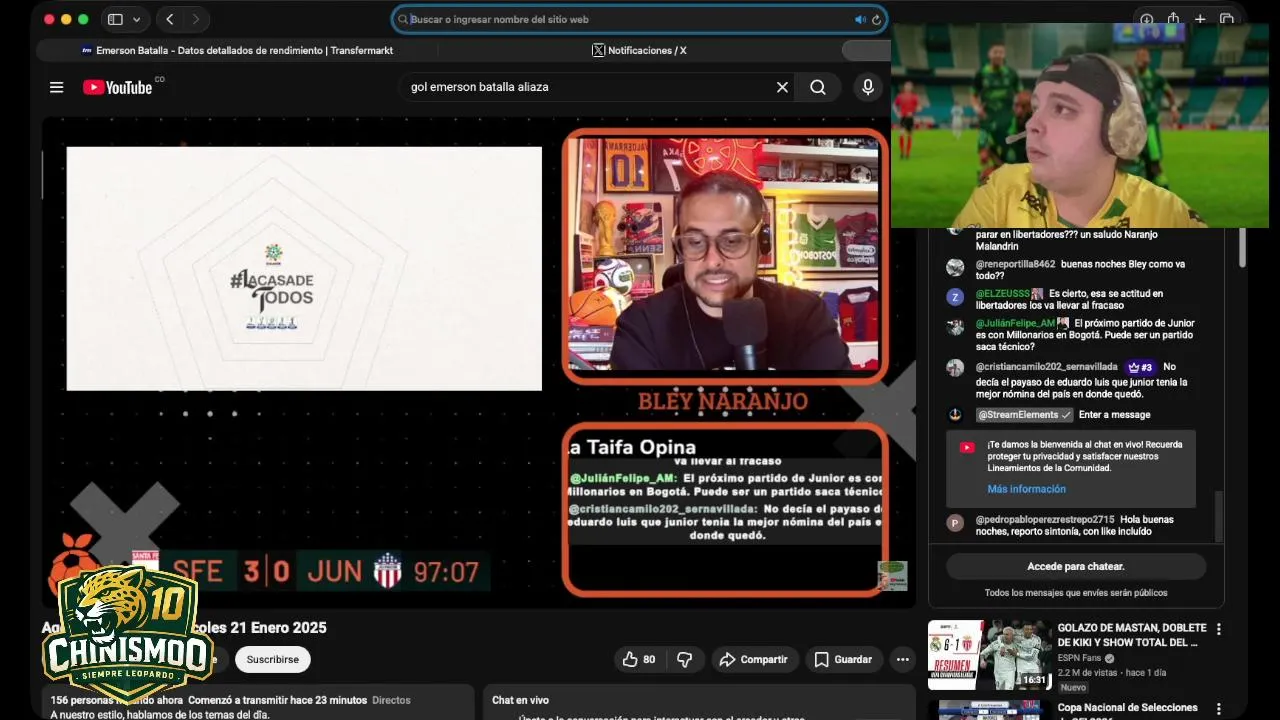
Task: Open Más información chat link
Action: 1026,489
